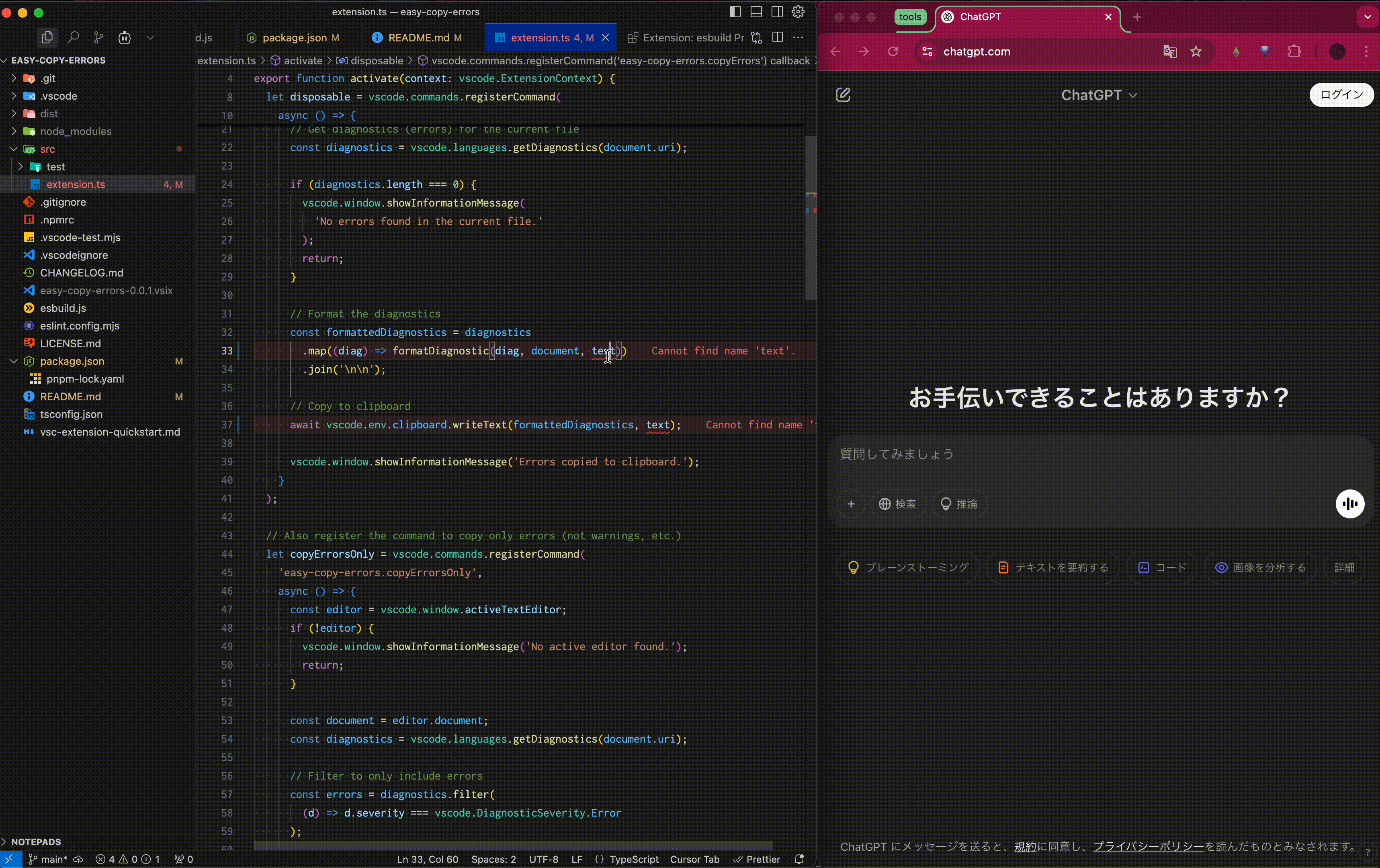Click the disposable breadcrumb item

370,61
